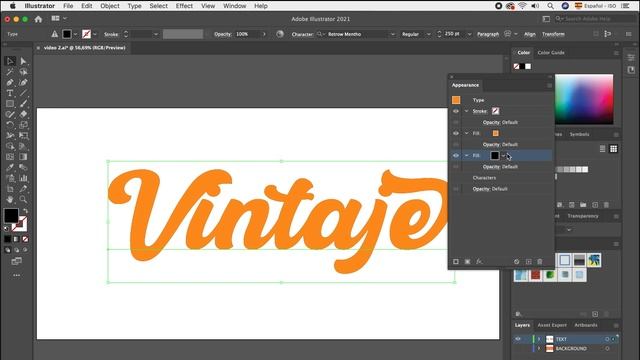Open the Paragraph options link
Viewport: 640px width, 360px height.
[488, 34]
